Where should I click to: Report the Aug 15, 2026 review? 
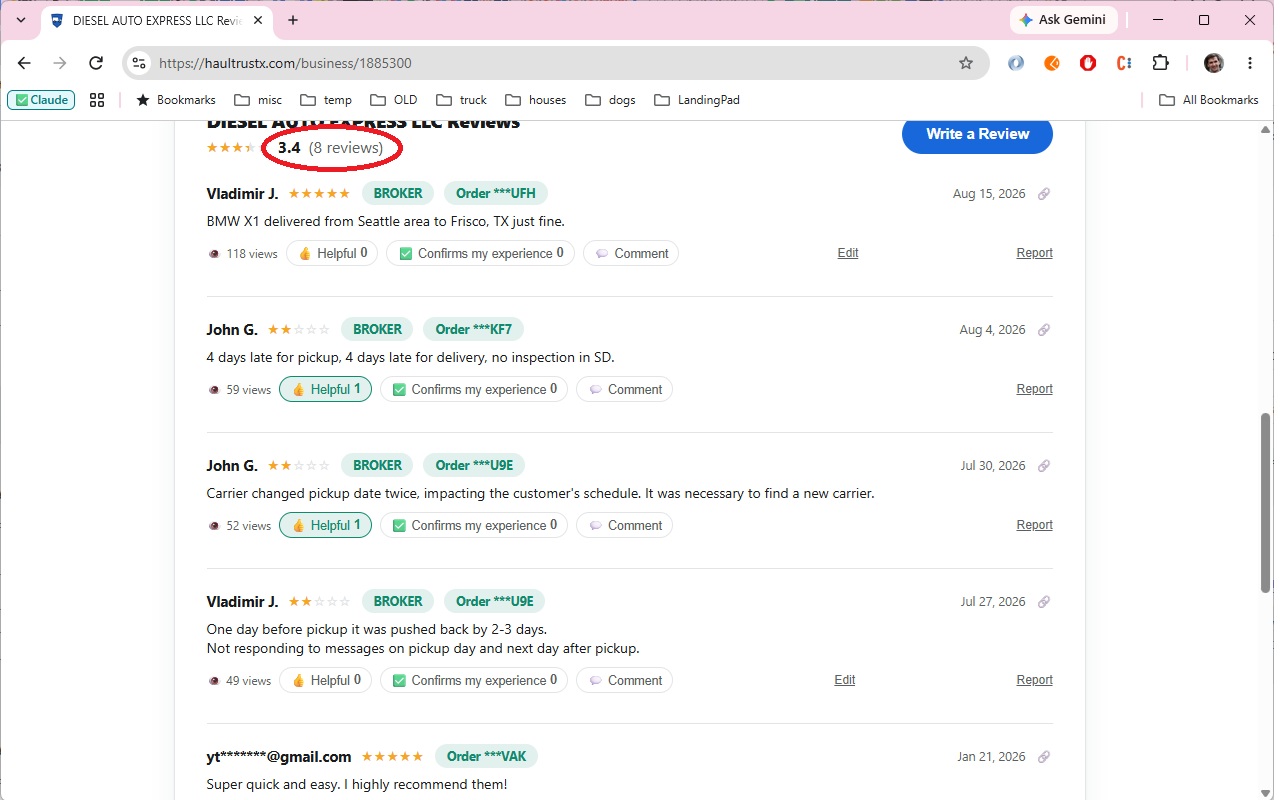[x=1034, y=253]
